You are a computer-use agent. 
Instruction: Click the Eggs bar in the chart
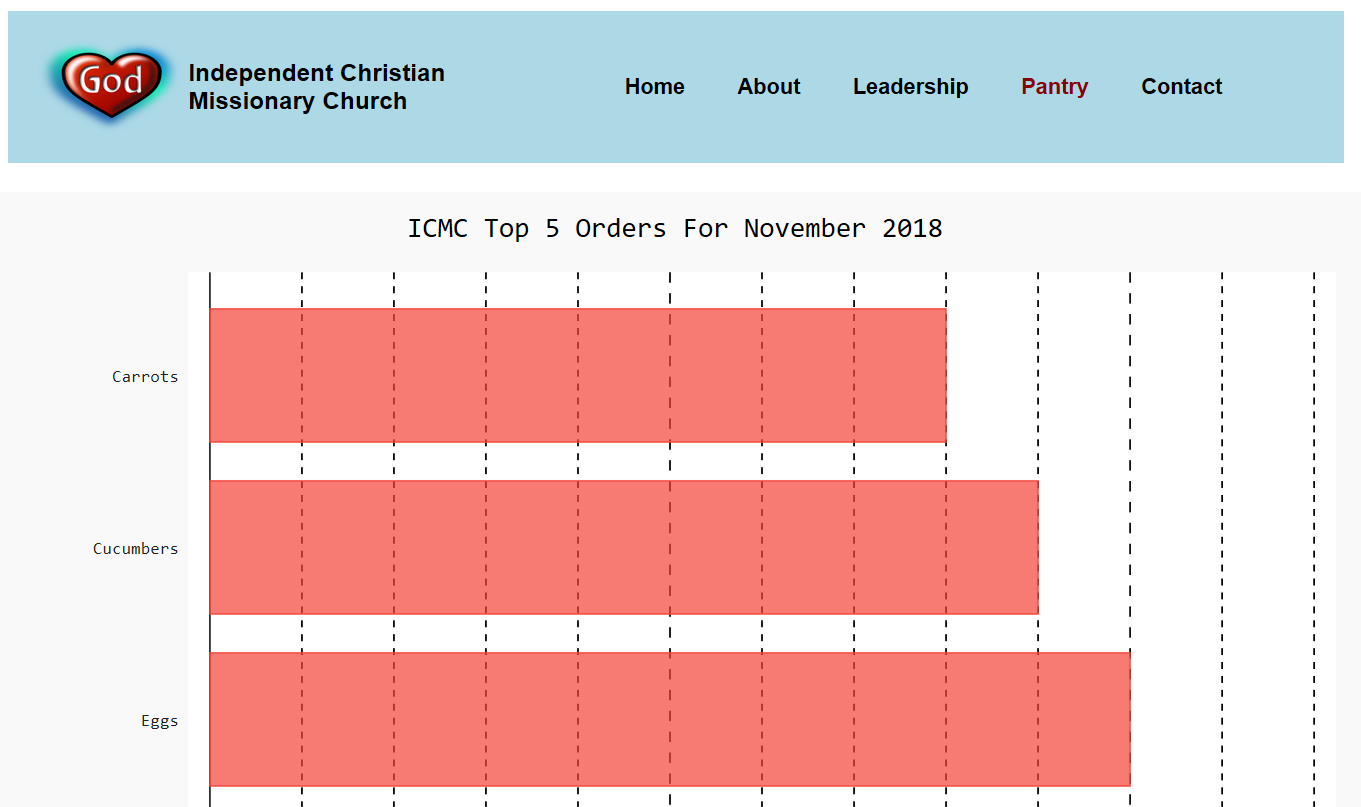point(669,719)
